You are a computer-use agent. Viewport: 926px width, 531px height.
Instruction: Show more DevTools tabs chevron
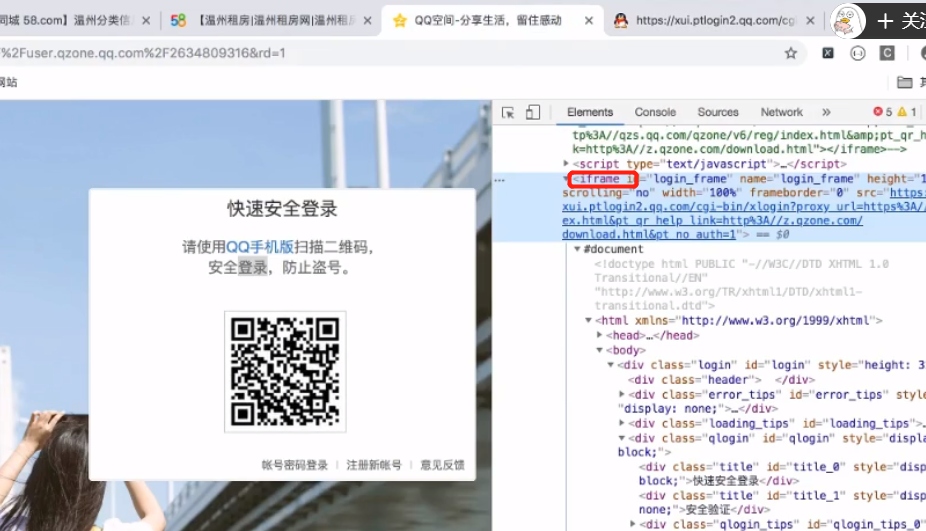(826, 112)
